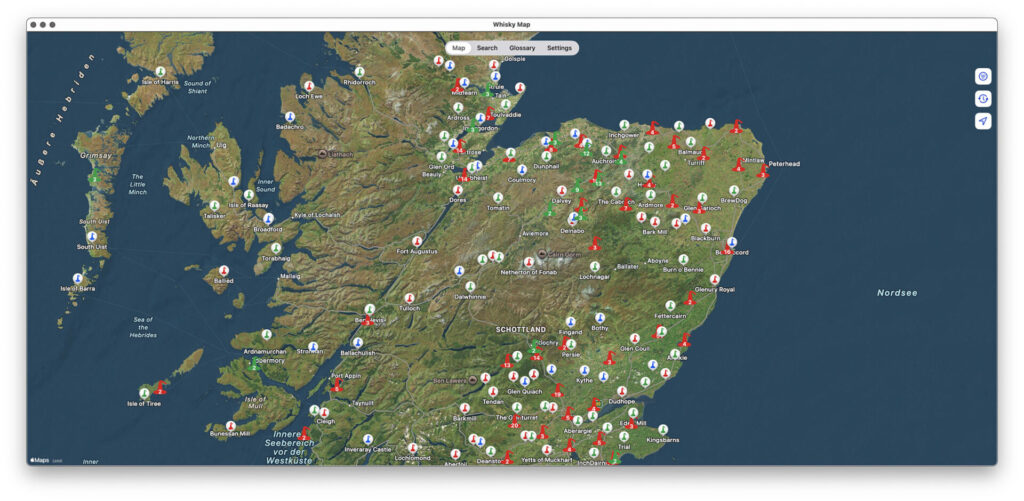The image size is (1024, 501).
Task: Click the Badachro blue distillery pin
Action: pos(290,117)
